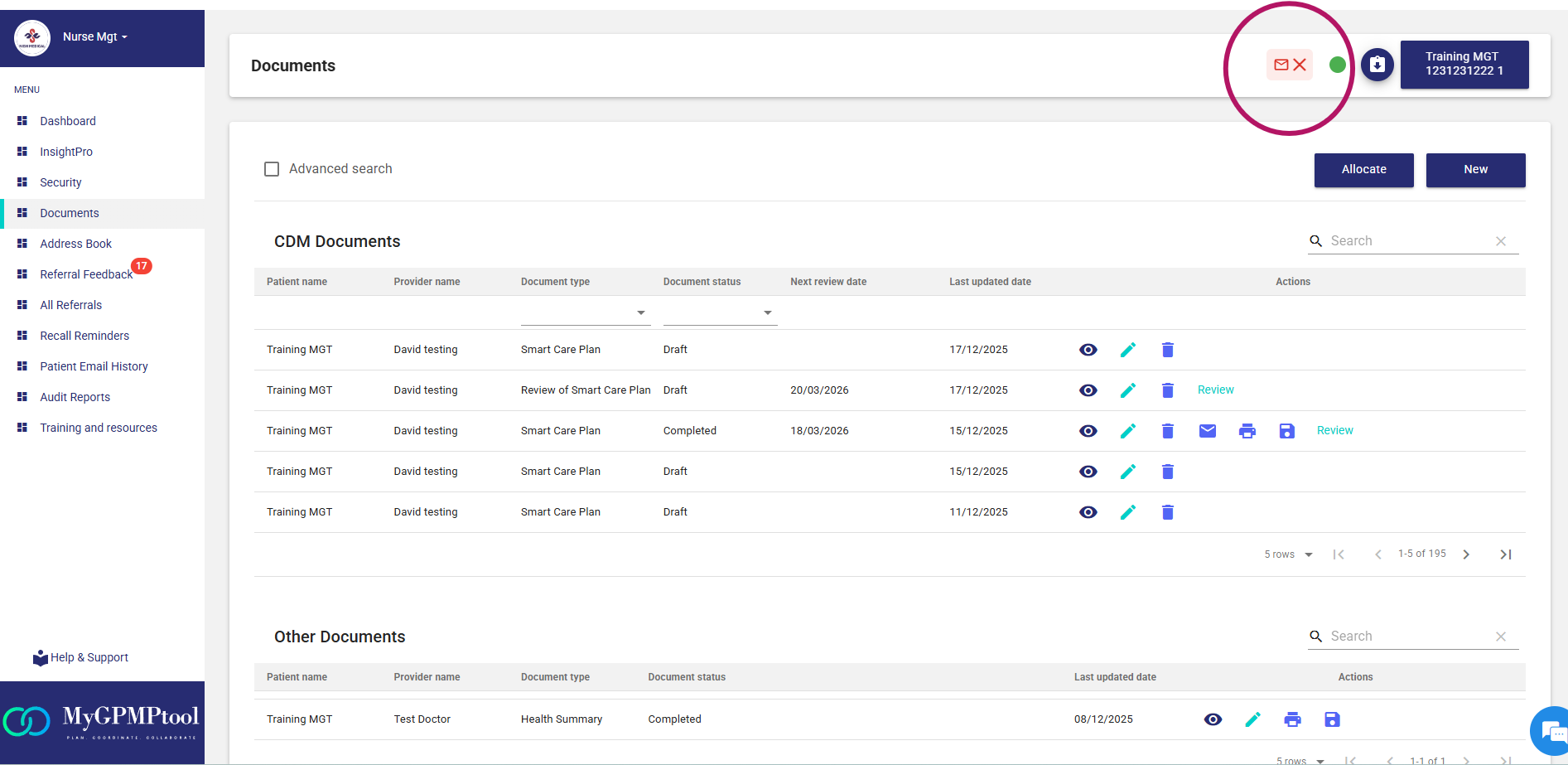Screen dimensions: 1568x765
Task: Save the Health Summary document
Action: tap(1332, 719)
